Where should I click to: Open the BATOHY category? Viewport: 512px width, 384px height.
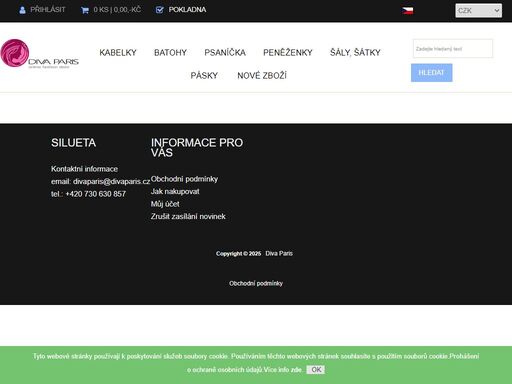coord(170,53)
